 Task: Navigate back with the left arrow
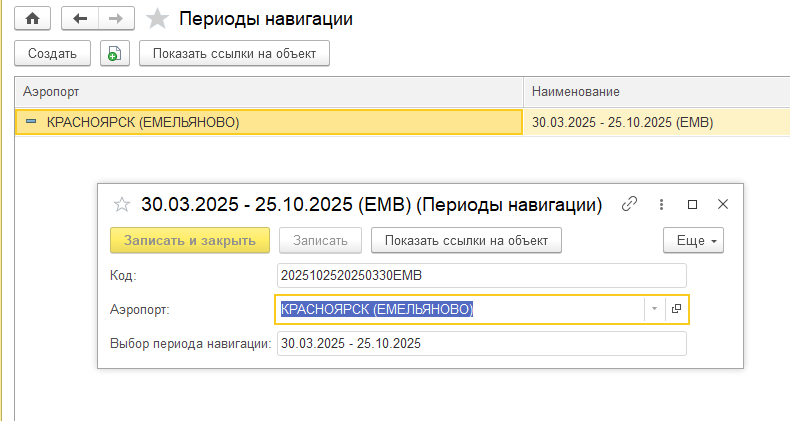(80, 19)
